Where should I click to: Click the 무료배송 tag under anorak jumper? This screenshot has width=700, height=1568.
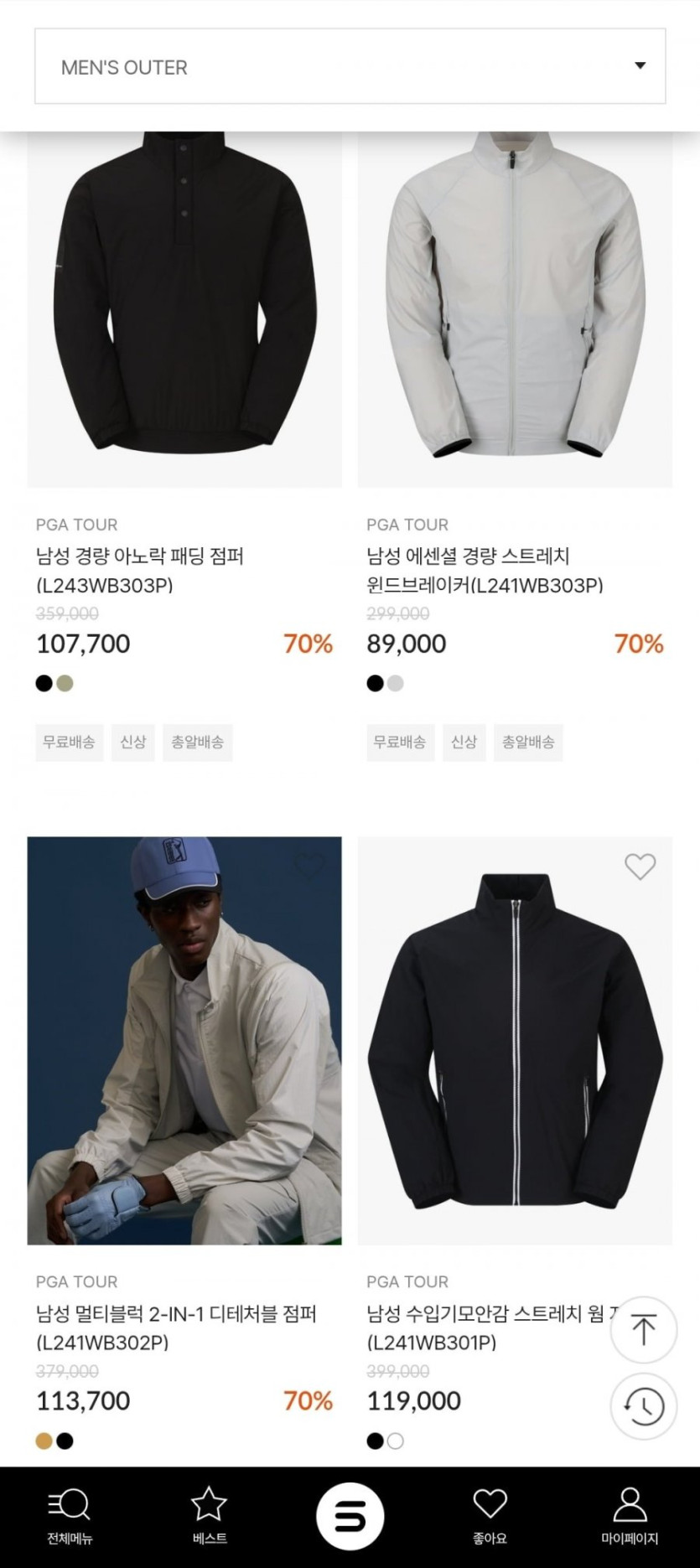[x=69, y=743]
